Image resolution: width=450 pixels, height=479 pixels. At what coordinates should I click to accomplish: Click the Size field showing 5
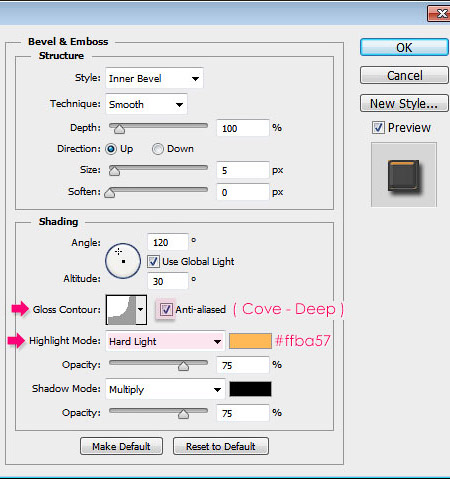tap(243, 170)
